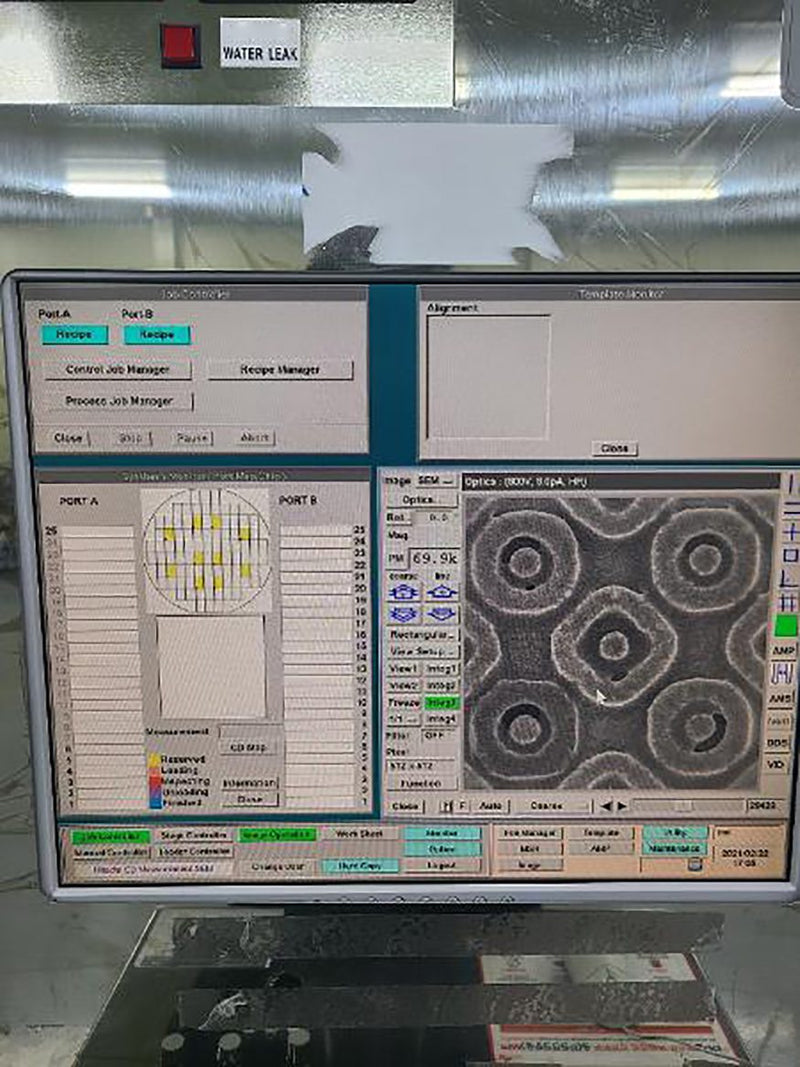Click the left arrow stepper
This screenshot has width=800, height=1067.
[605, 806]
